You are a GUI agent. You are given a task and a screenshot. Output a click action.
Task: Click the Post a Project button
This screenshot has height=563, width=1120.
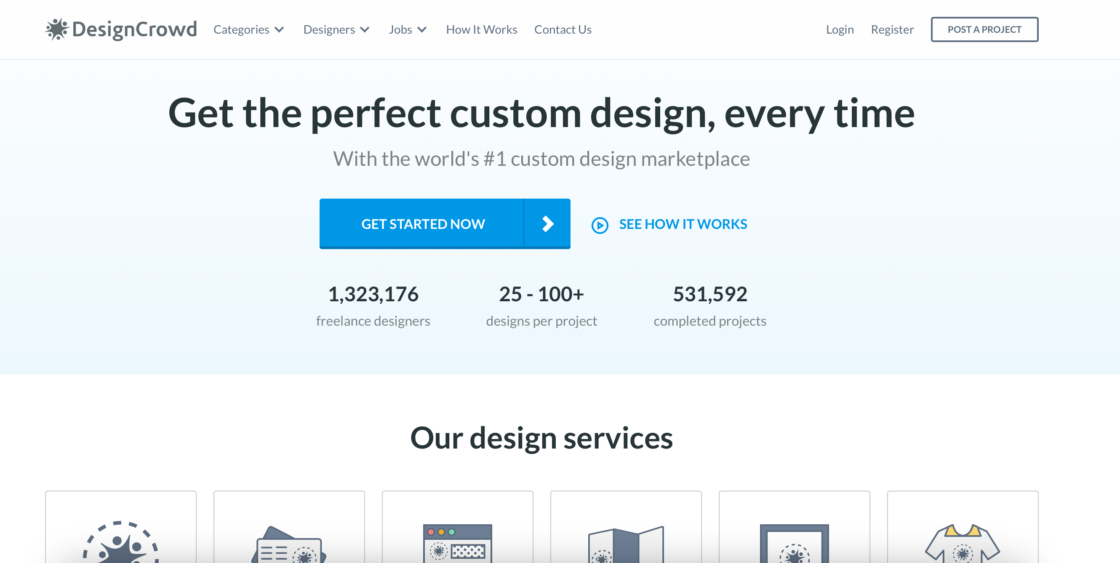(x=984, y=29)
